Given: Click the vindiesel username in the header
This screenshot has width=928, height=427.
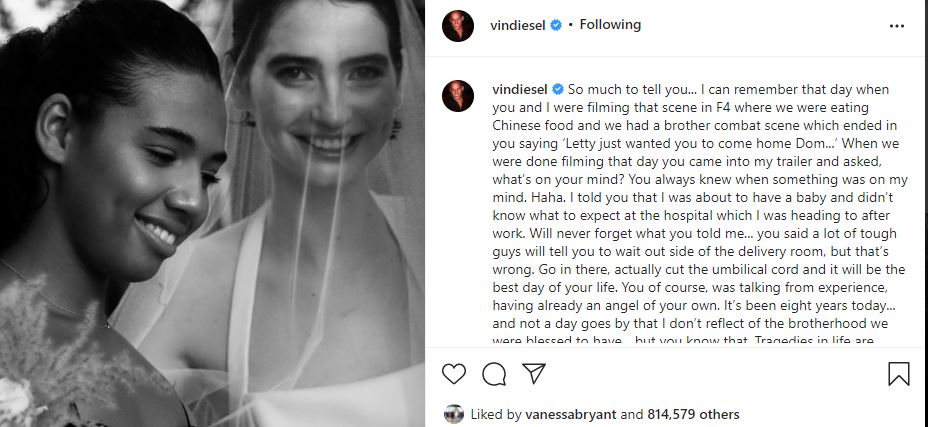Looking at the screenshot, I should 517,25.
